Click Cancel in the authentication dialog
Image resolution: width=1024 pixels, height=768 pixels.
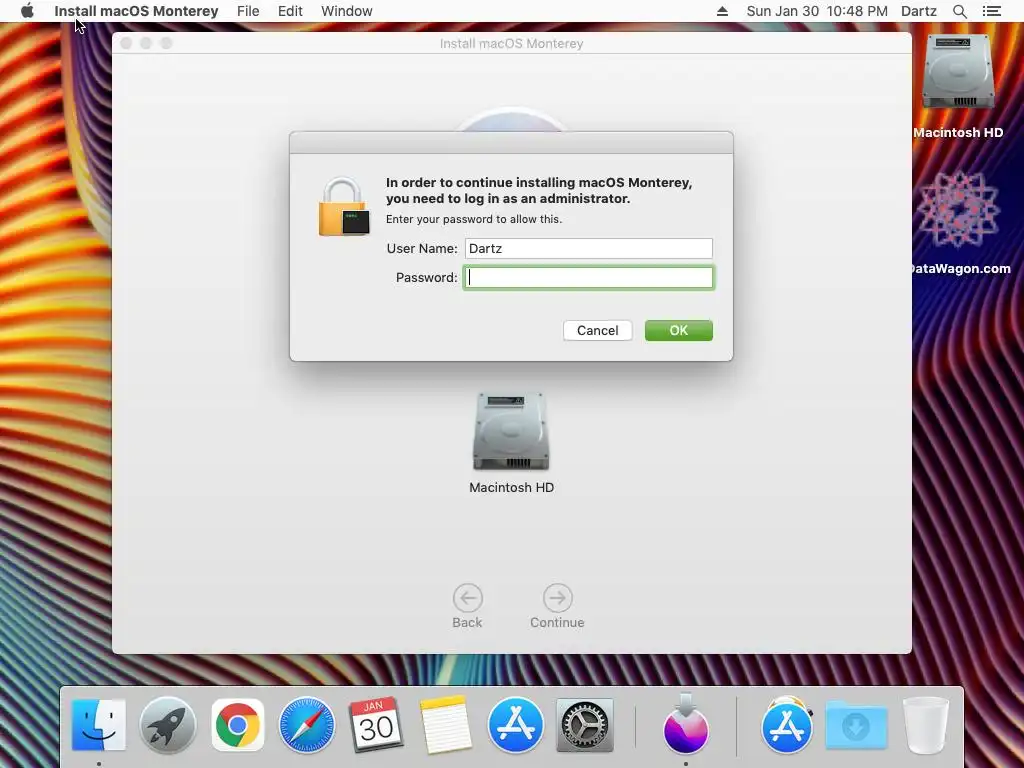pyautogui.click(x=598, y=330)
